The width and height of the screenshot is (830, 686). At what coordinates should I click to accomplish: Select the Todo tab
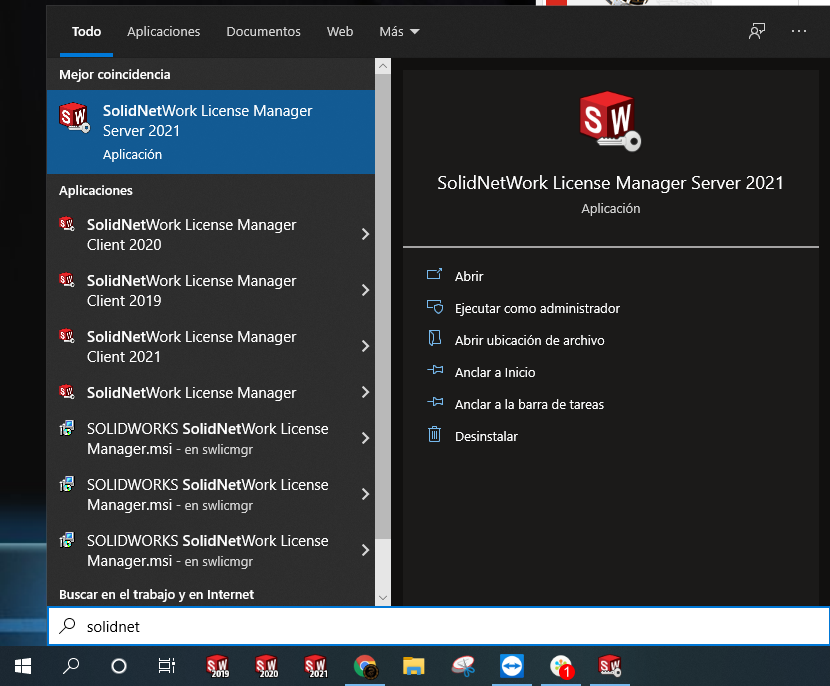(x=86, y=32)
